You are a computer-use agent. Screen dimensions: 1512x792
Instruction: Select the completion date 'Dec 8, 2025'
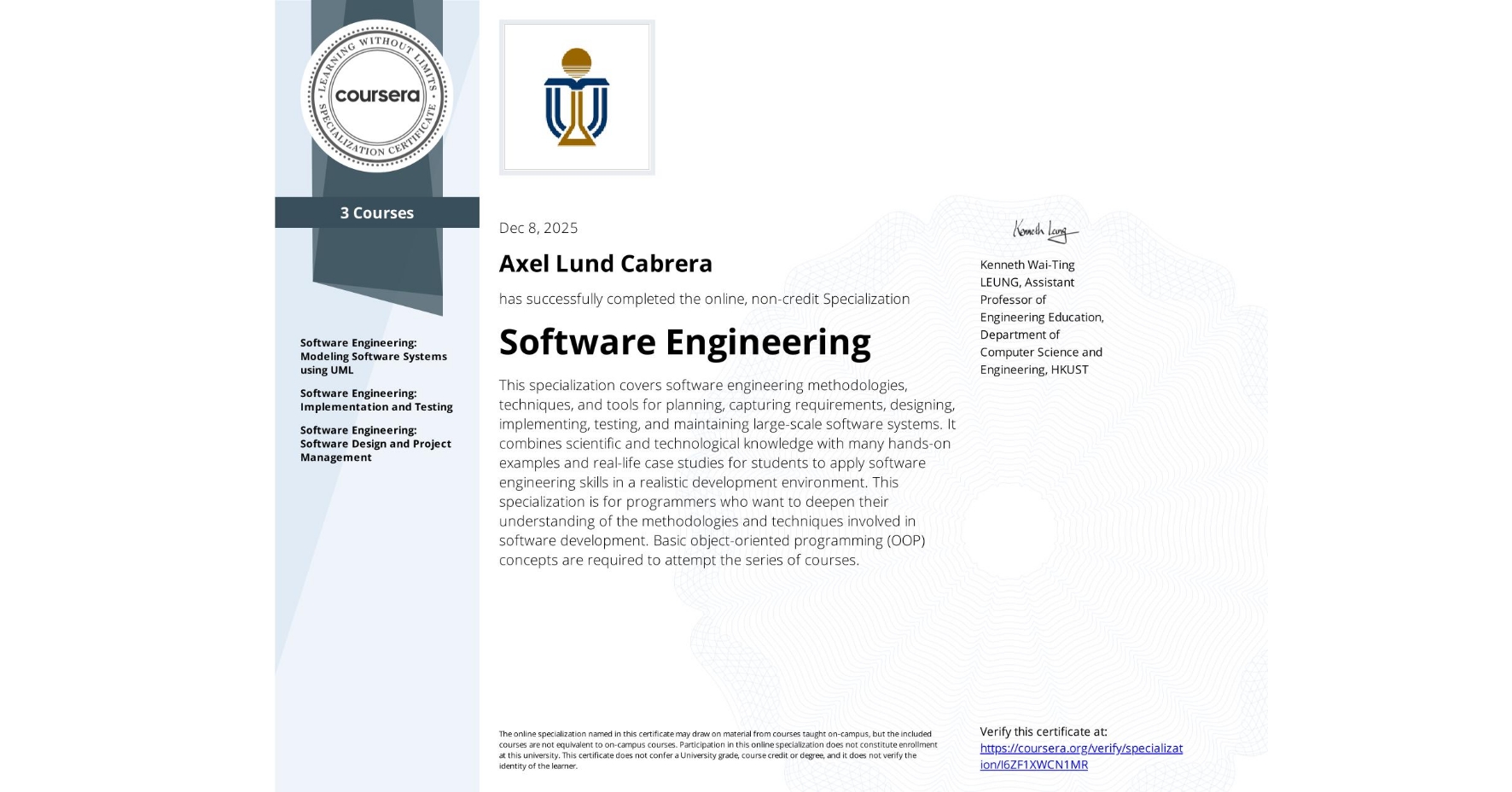pos(538,227)
